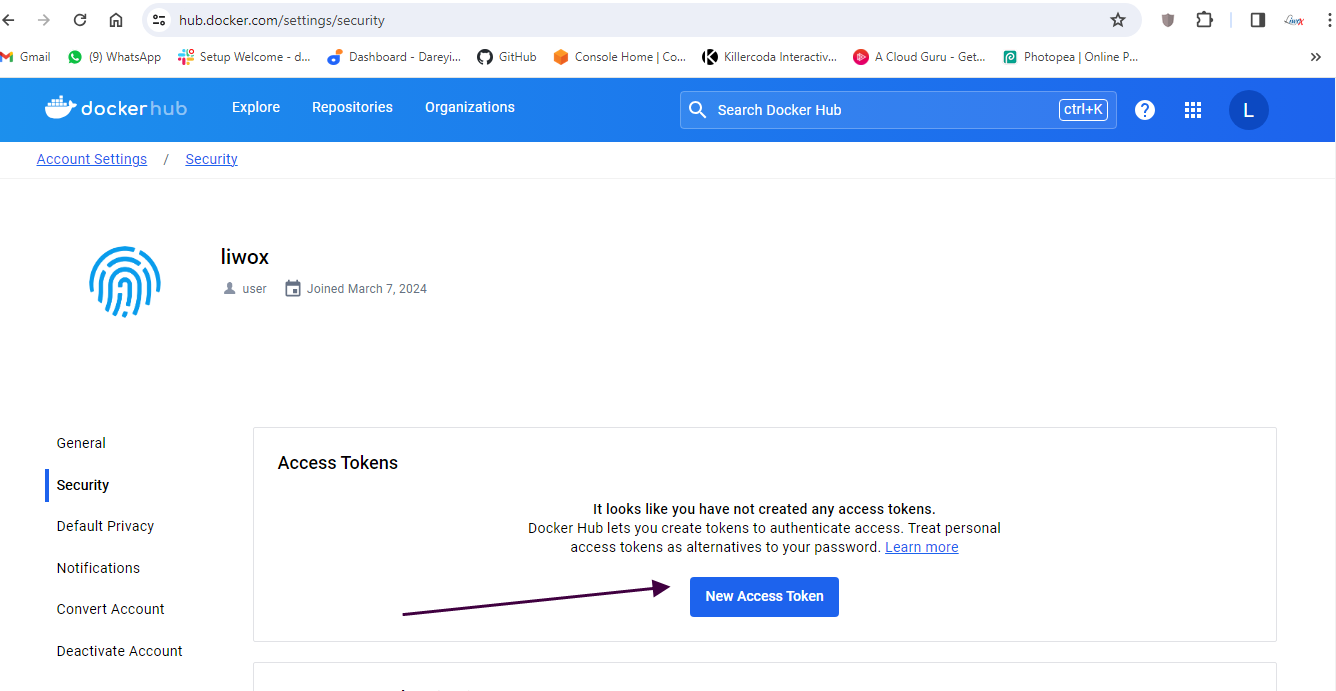Bookmark page with the star icon
The image size is (1336, 691).
pyautogui.click(x=1118, y=20)
